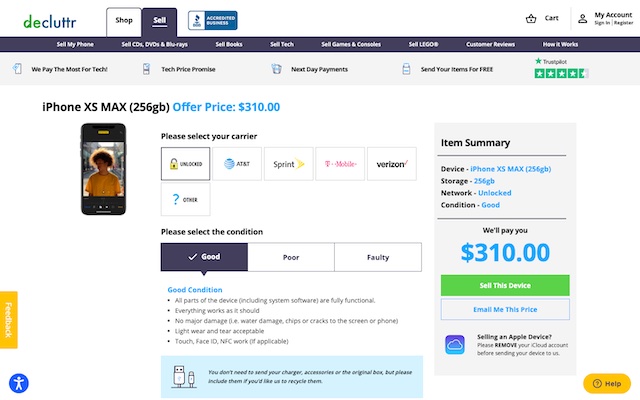
Task: Click the iCloud icon in Apple reminder
Action: tap(455, 343)
